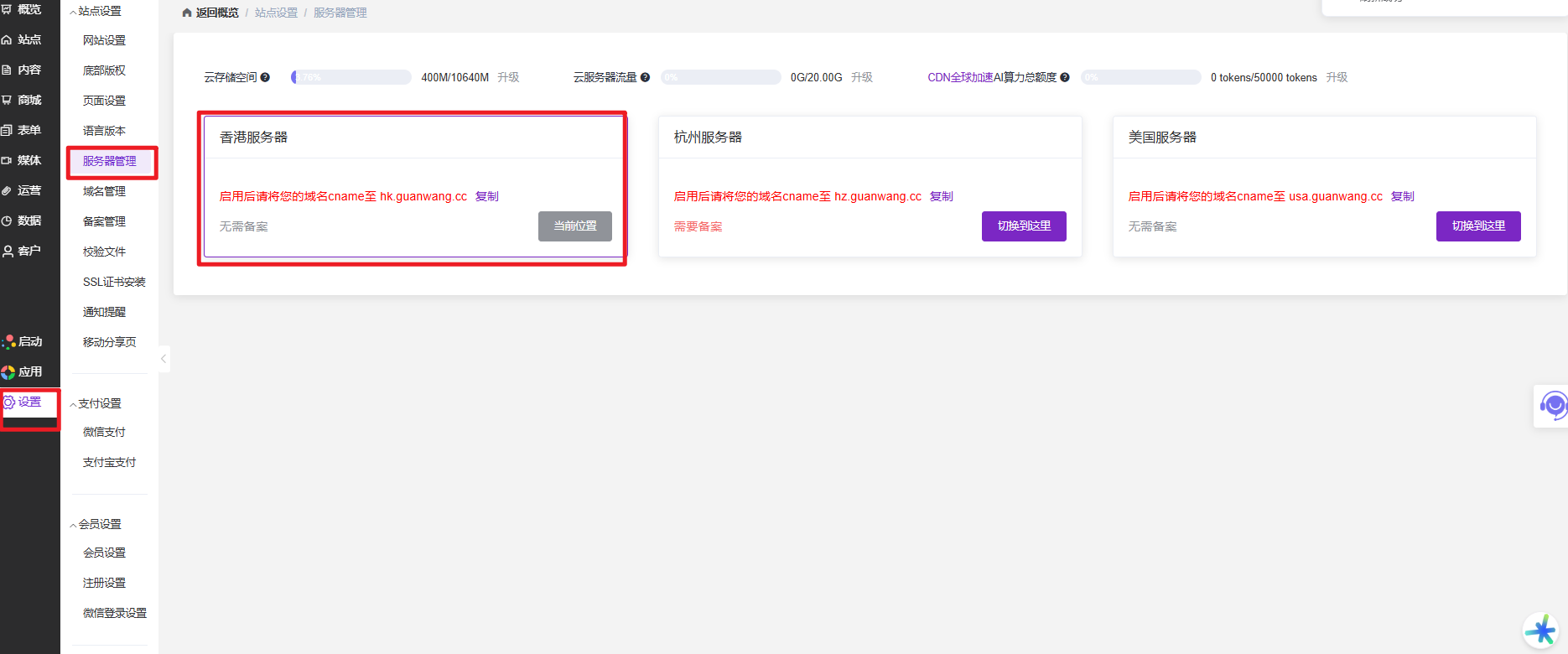Viewport: 1568px width, 654px height.
Task: Click home icon next to 返回概览
Action: click(187, 13)
